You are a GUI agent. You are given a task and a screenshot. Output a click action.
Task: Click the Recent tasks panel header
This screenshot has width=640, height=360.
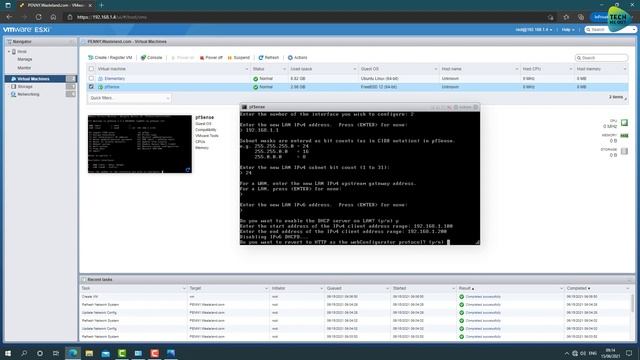357,280
